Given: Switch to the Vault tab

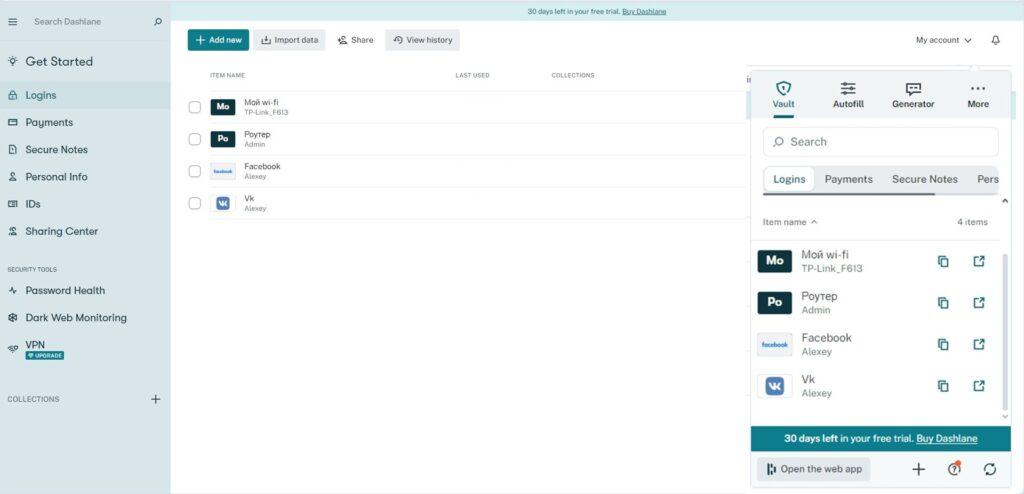Looking at the screenshot, I should 784,95.
